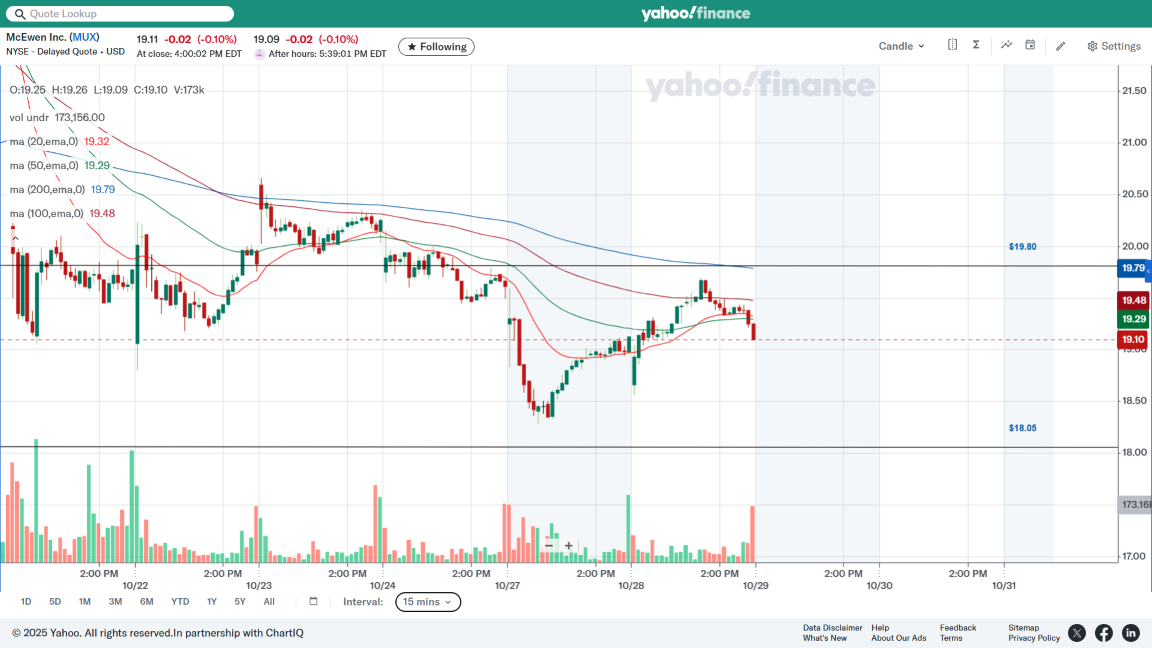This screenshot has width=1152, height=648.
Task: Toggle the Following star button
Action: [x=436, y=47]
